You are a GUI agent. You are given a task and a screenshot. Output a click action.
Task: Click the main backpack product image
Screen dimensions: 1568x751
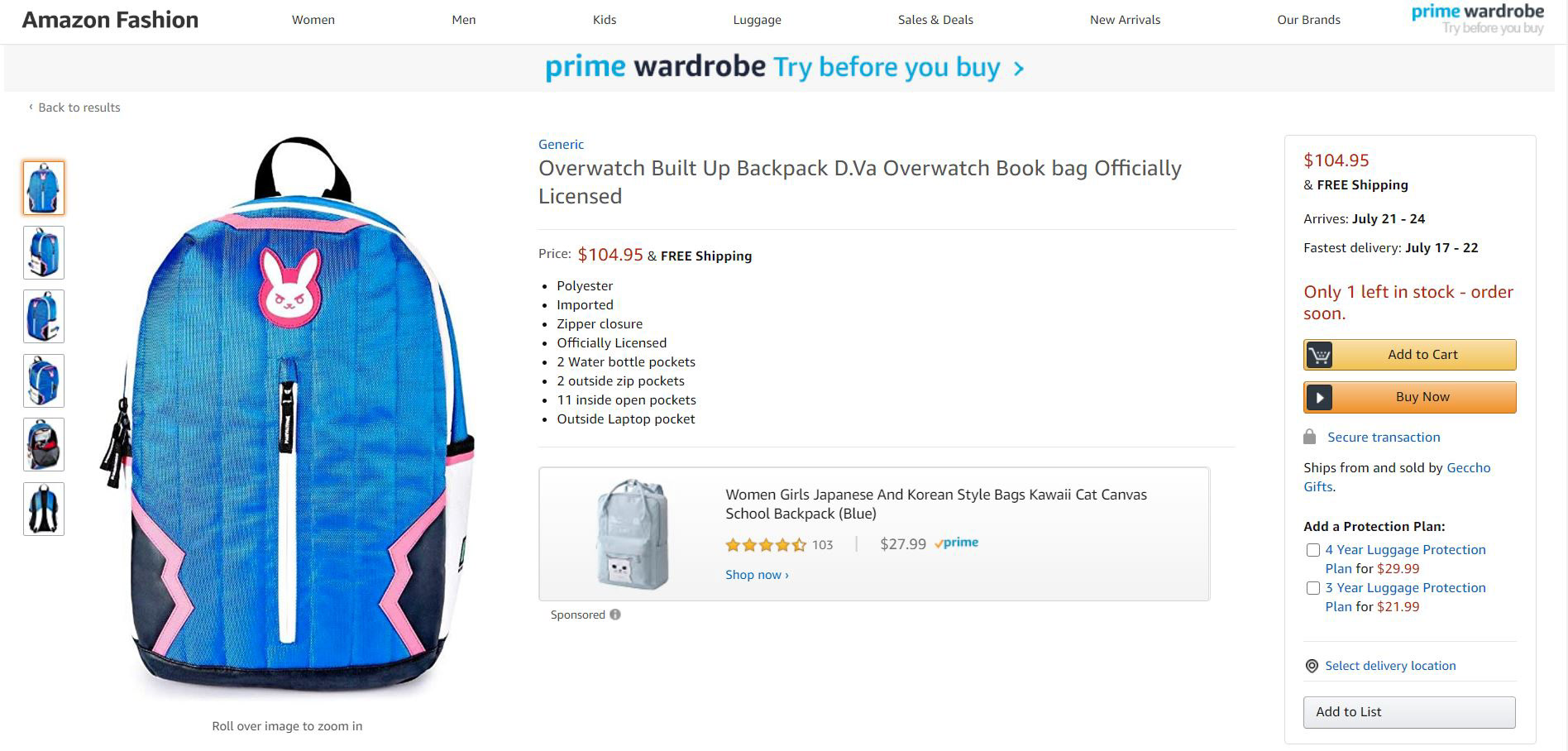coord(287,418)
